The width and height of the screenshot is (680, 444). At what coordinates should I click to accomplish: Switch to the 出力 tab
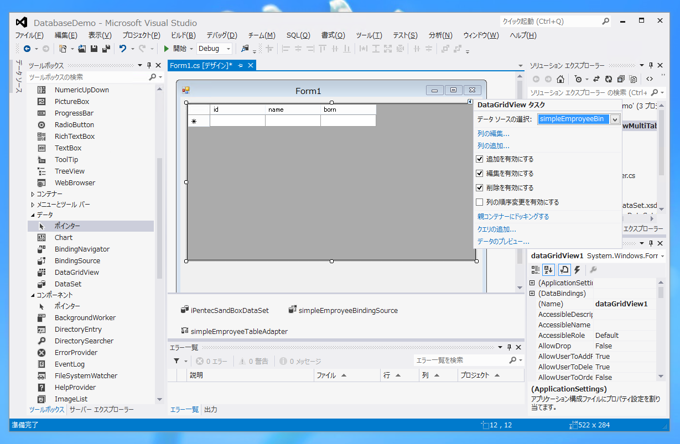211,410
